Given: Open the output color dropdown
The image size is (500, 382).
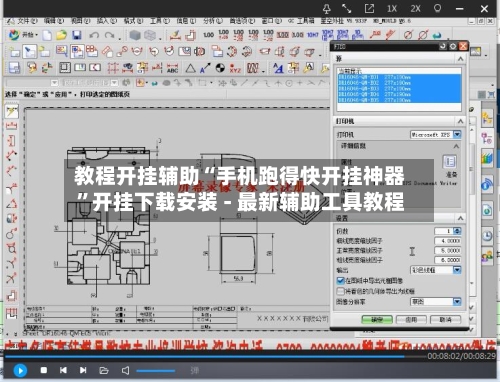Looking at the screenshot, I should pos(457,270).
